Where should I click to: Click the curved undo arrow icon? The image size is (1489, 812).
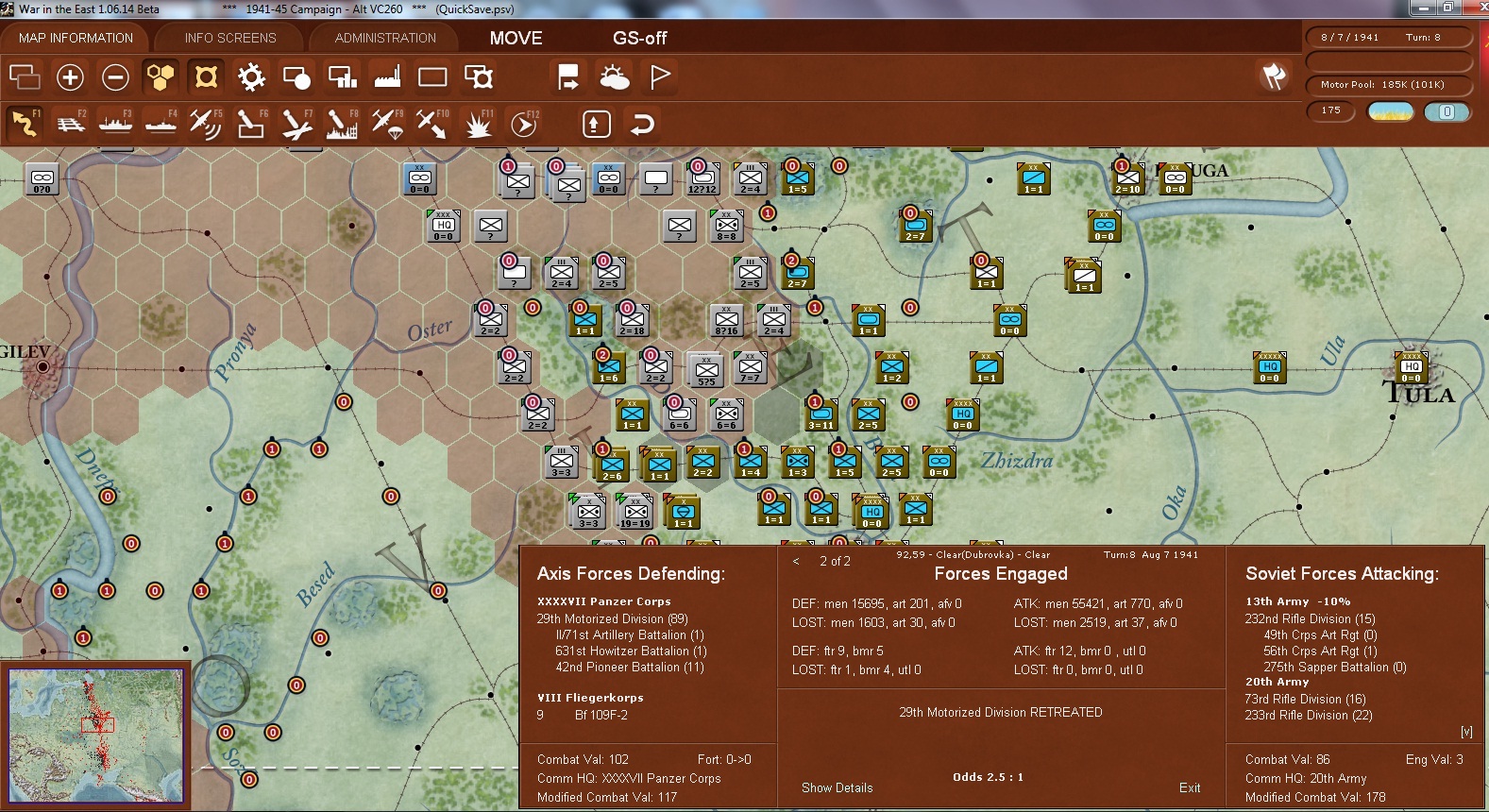tap(642, 124)
